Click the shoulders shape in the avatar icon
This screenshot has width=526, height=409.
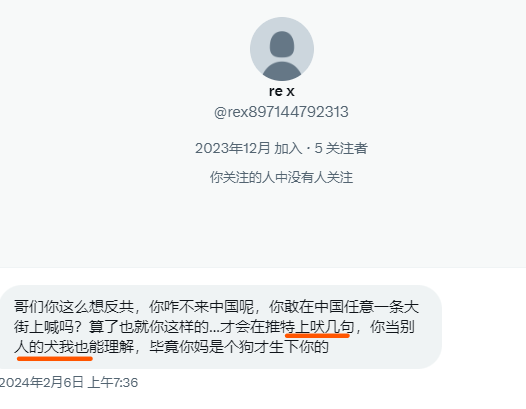(282, 71)
